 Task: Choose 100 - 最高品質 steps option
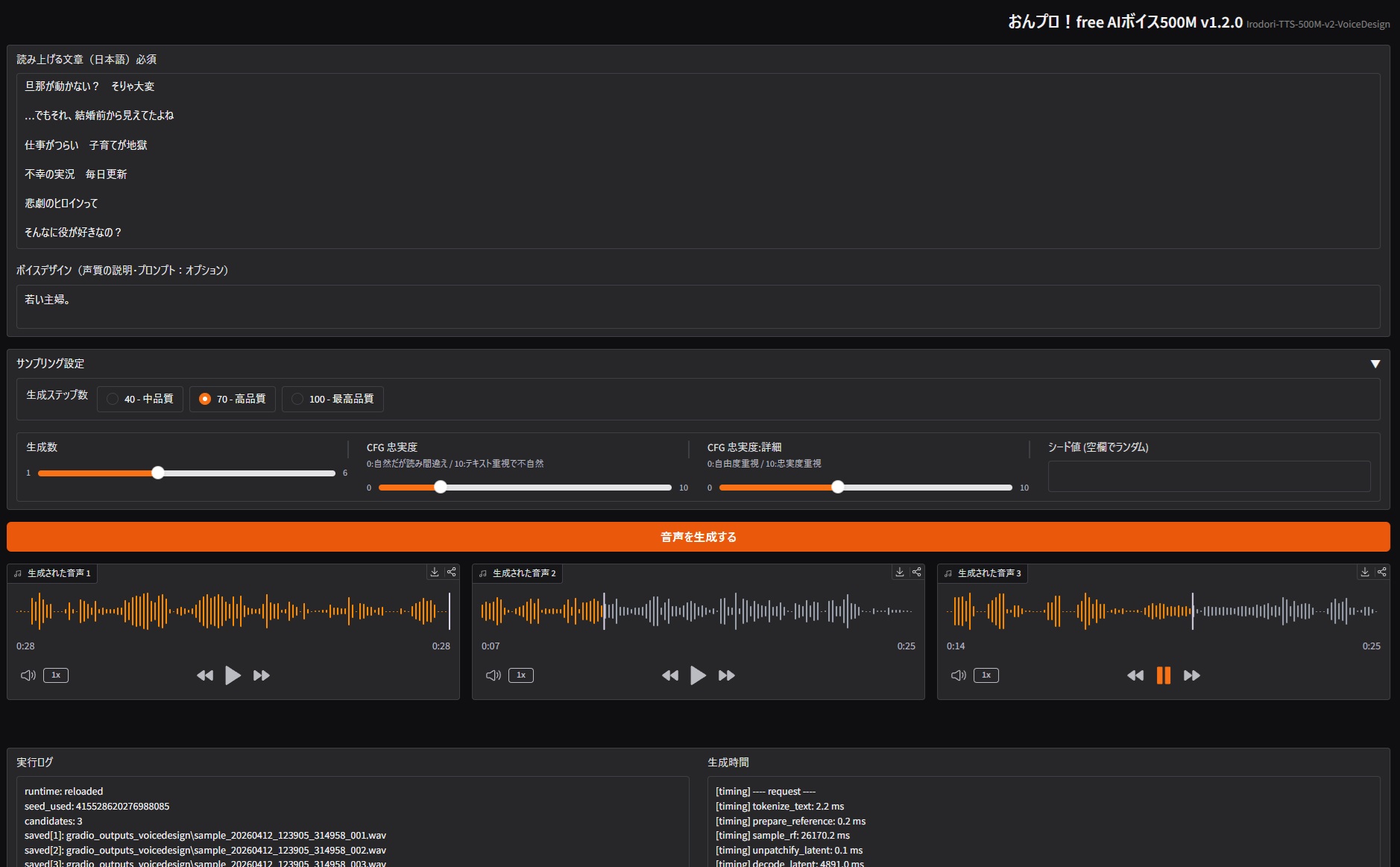[x=297, y=399]
